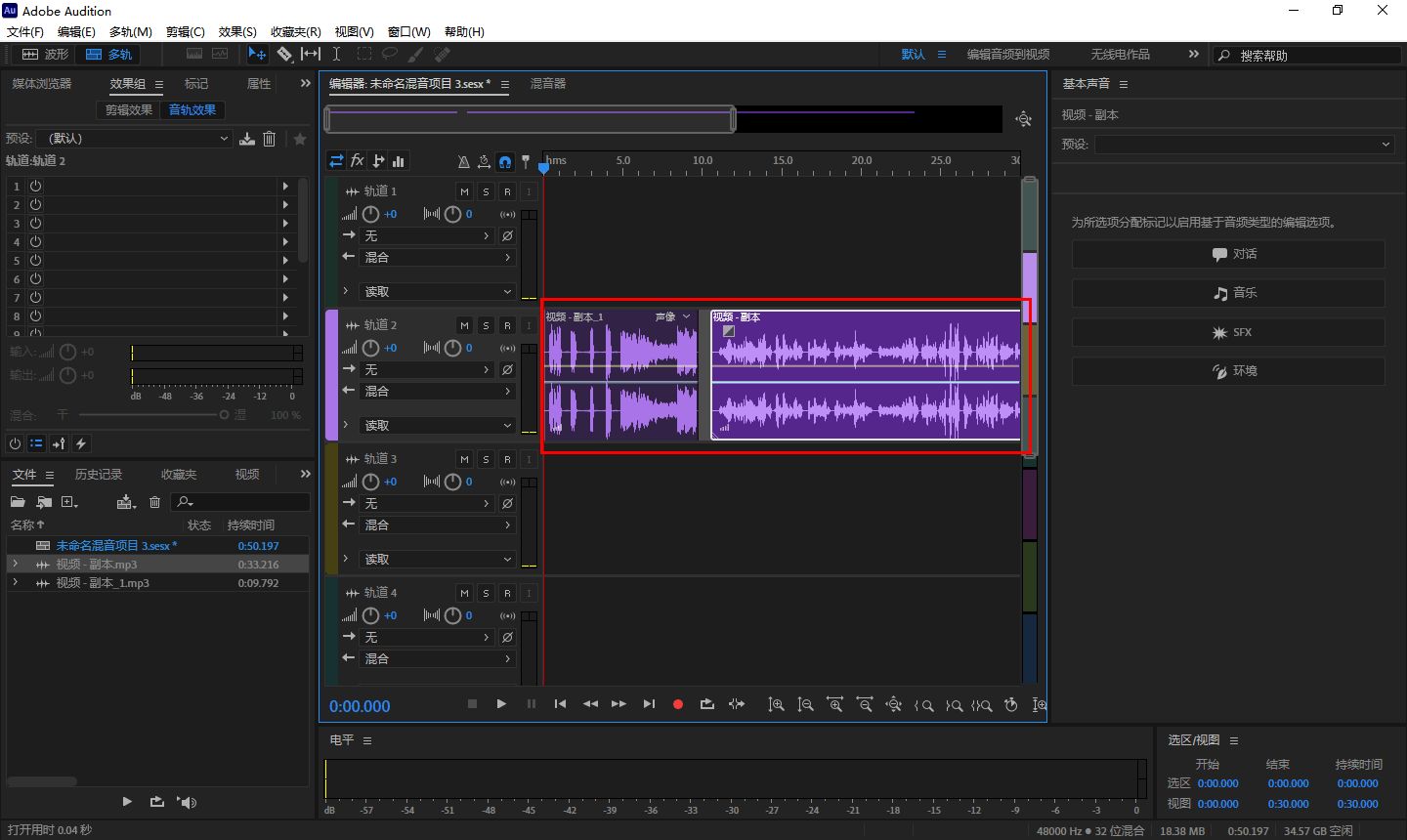Image resolution: width=1407 pixels, height=840 pixels.
Task: Select the Razor tool in toolbar
Action: [x=284, y=55]
